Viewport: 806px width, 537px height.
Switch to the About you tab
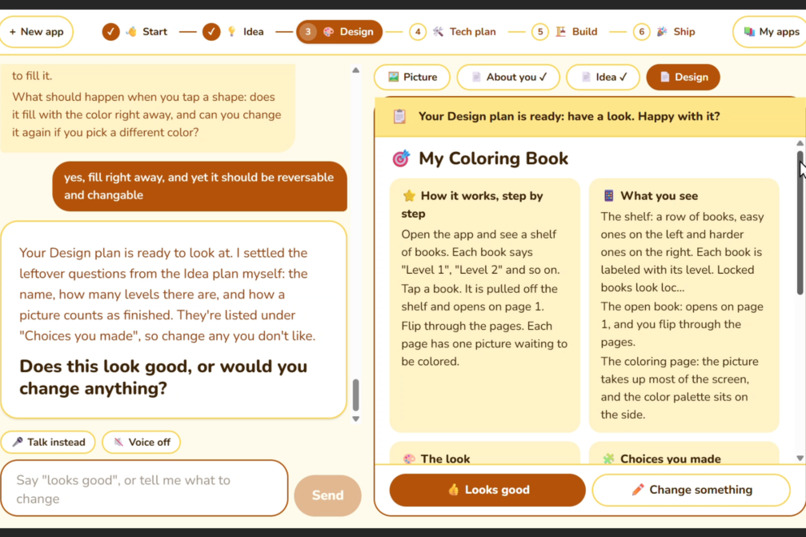pyautogui.click(x=508, y=77)
